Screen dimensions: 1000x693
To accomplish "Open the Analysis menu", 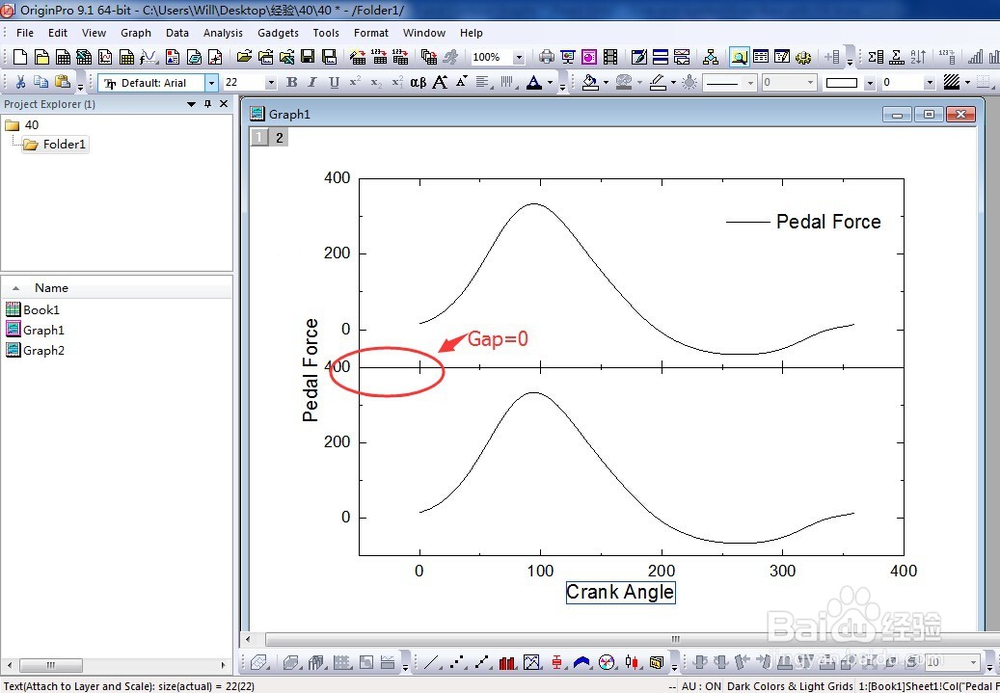I will point(223,33).
